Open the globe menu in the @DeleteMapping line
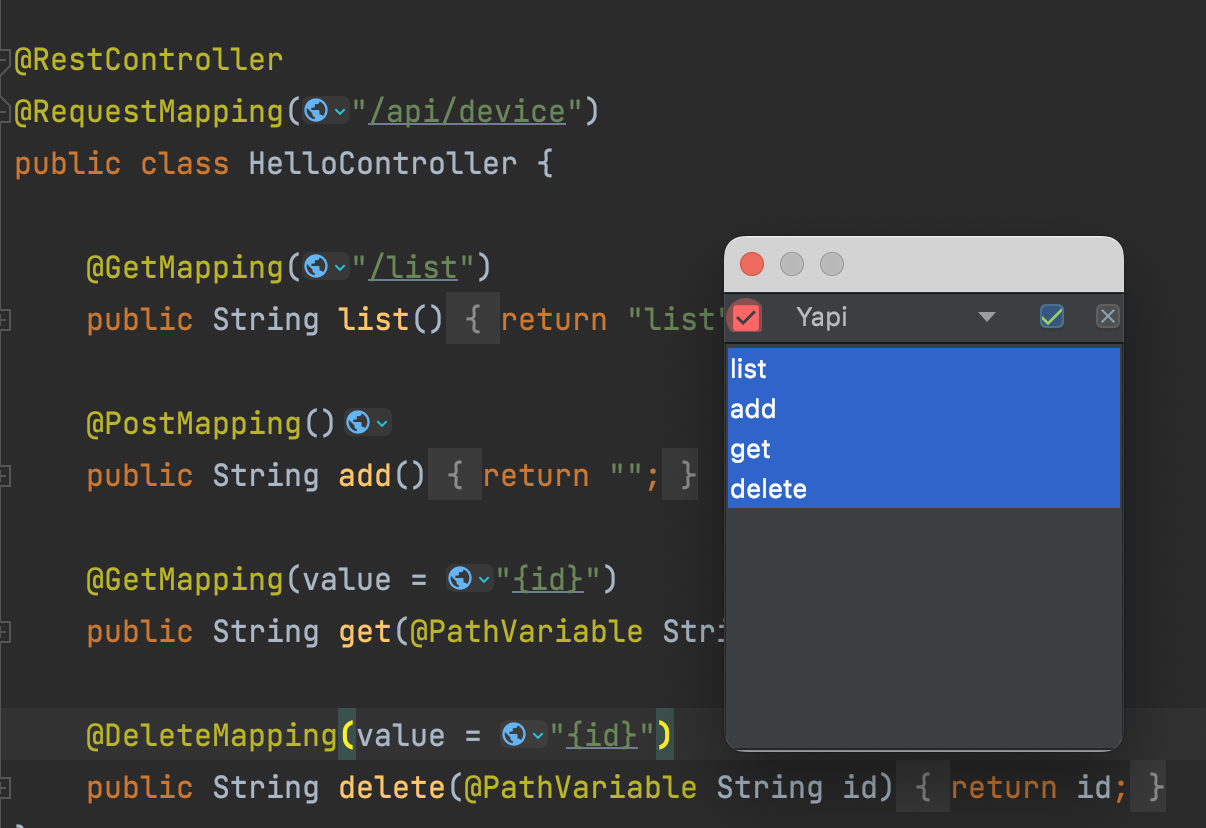The height and width of the screenshot is (828, 1206). (524, 735)
